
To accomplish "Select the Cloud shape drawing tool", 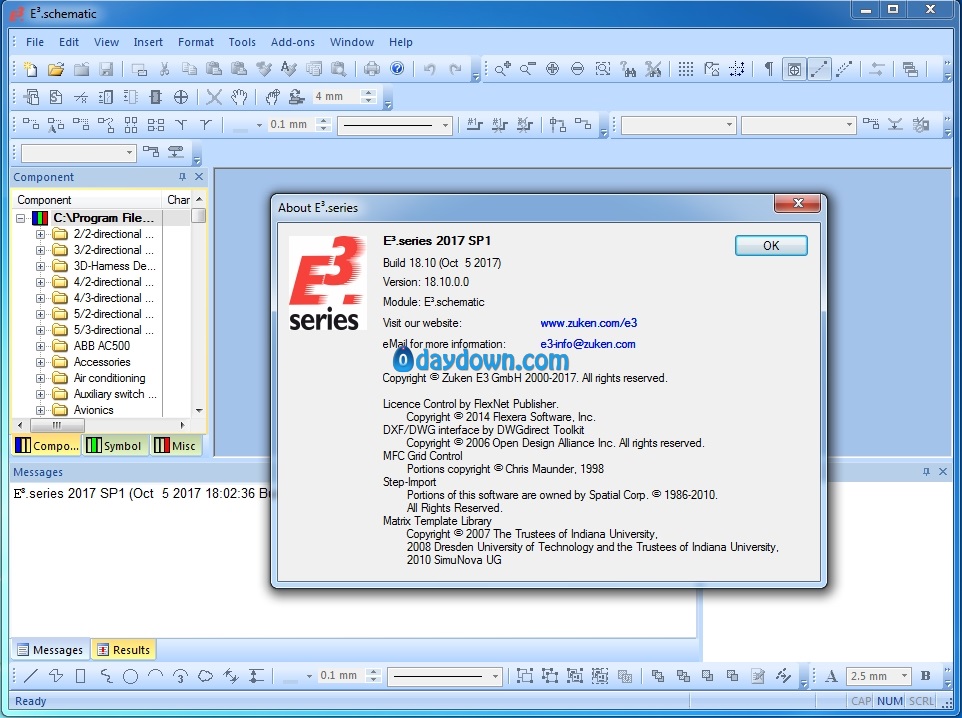I will 206,676.
